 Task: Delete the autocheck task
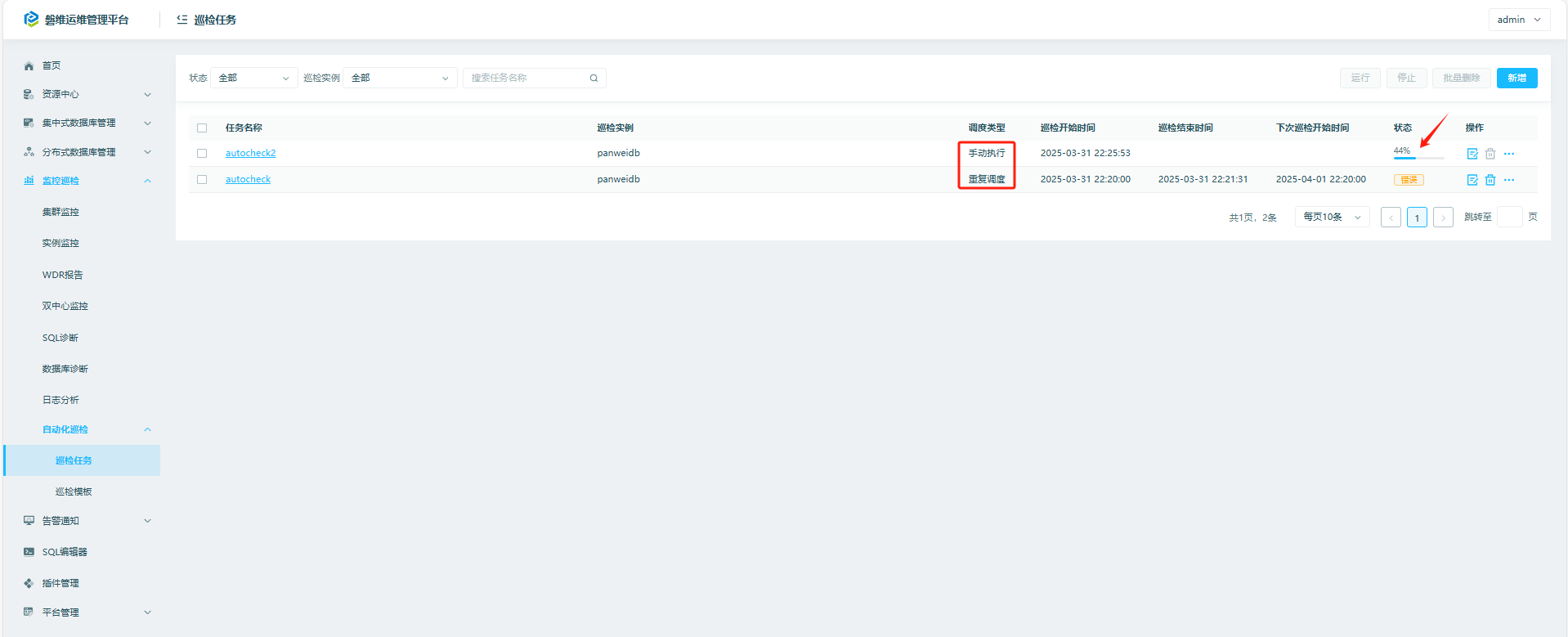pos(1490,180)
